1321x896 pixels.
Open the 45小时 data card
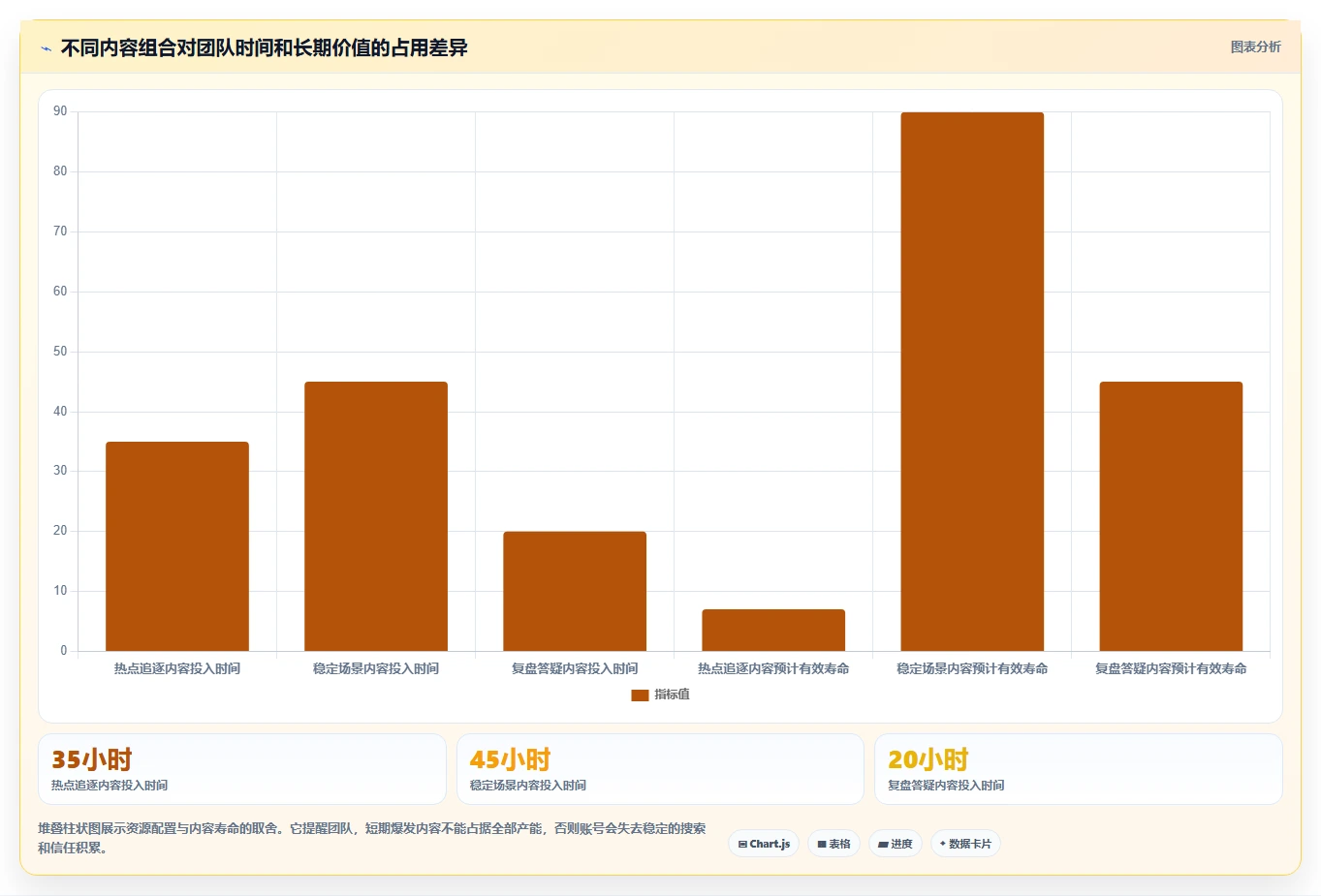[x=660, y=769]
